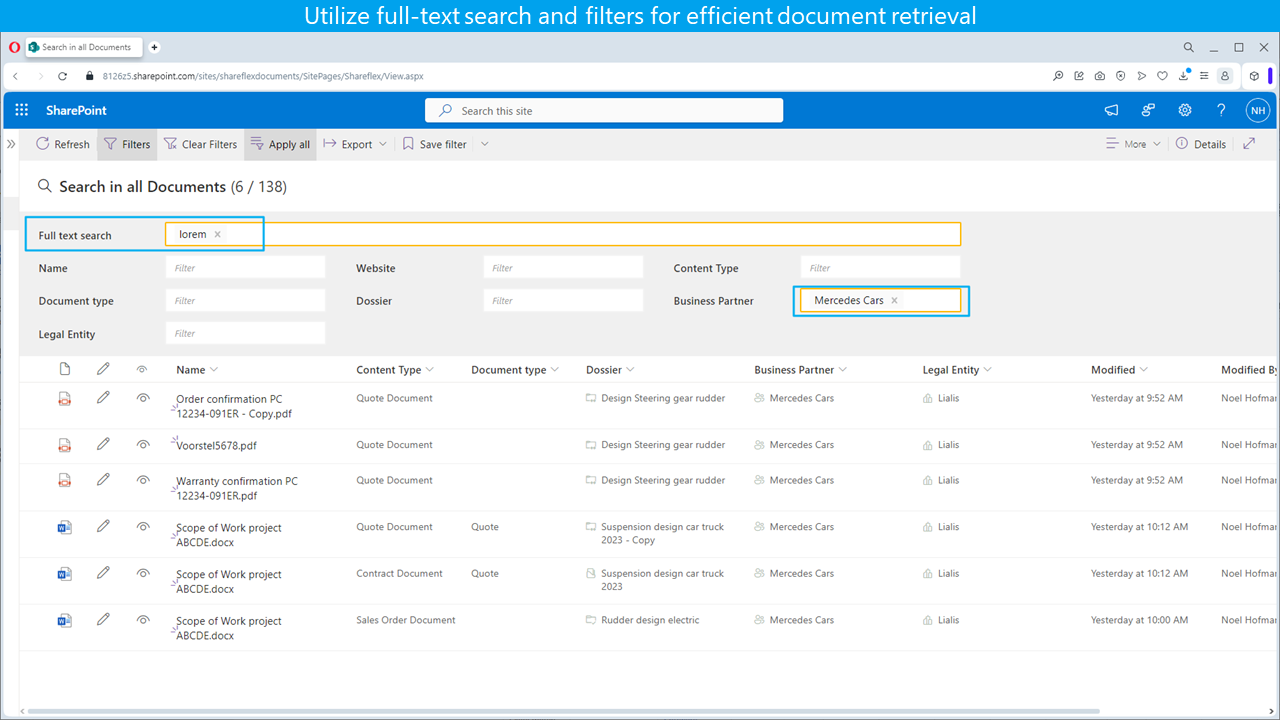This screenshot has height=720, width=1280.
Task: Preview eye icon for Order confirmation PC row
Action: click(x=143, y=398)
